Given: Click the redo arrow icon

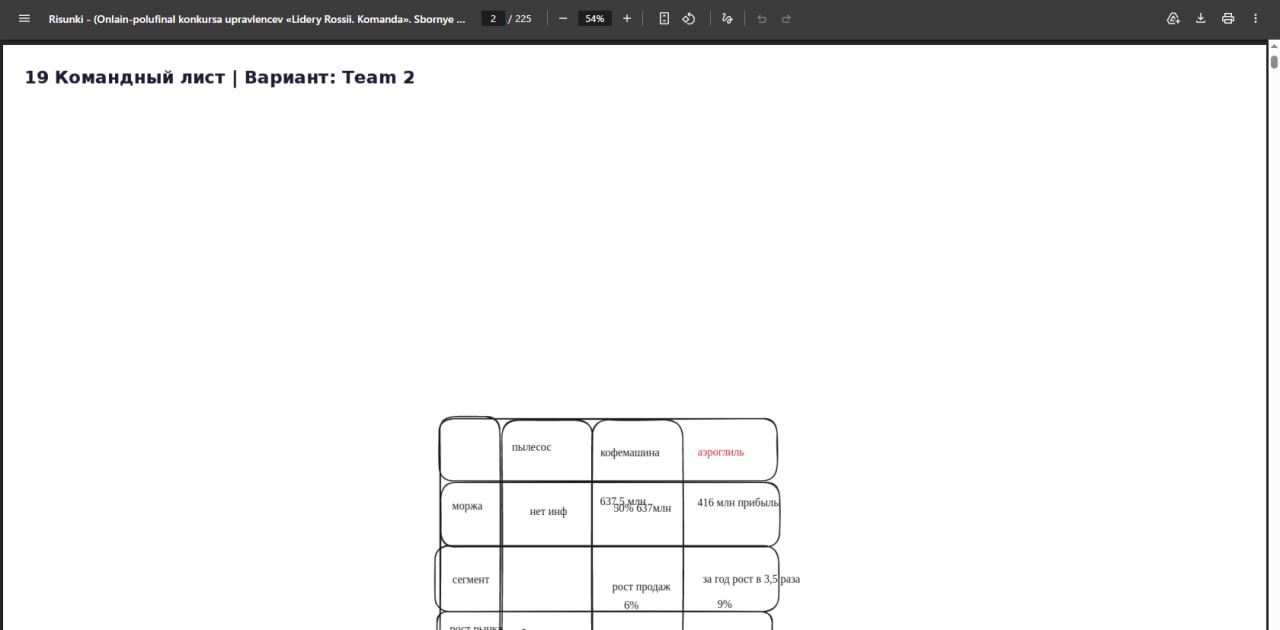Looking at the screenshot, I should coord(786,18).
